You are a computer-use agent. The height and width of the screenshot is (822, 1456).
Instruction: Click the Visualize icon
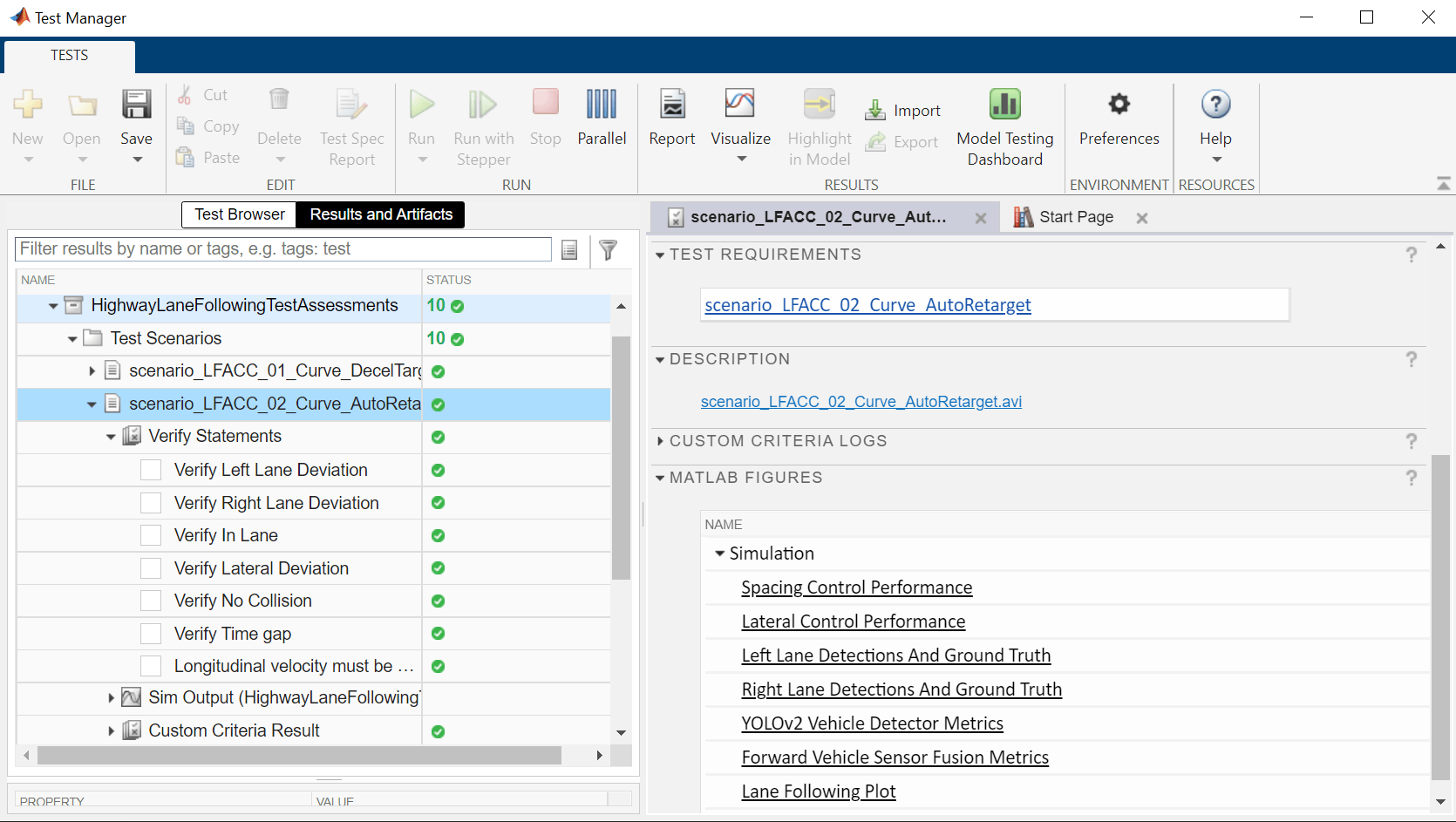739,105
